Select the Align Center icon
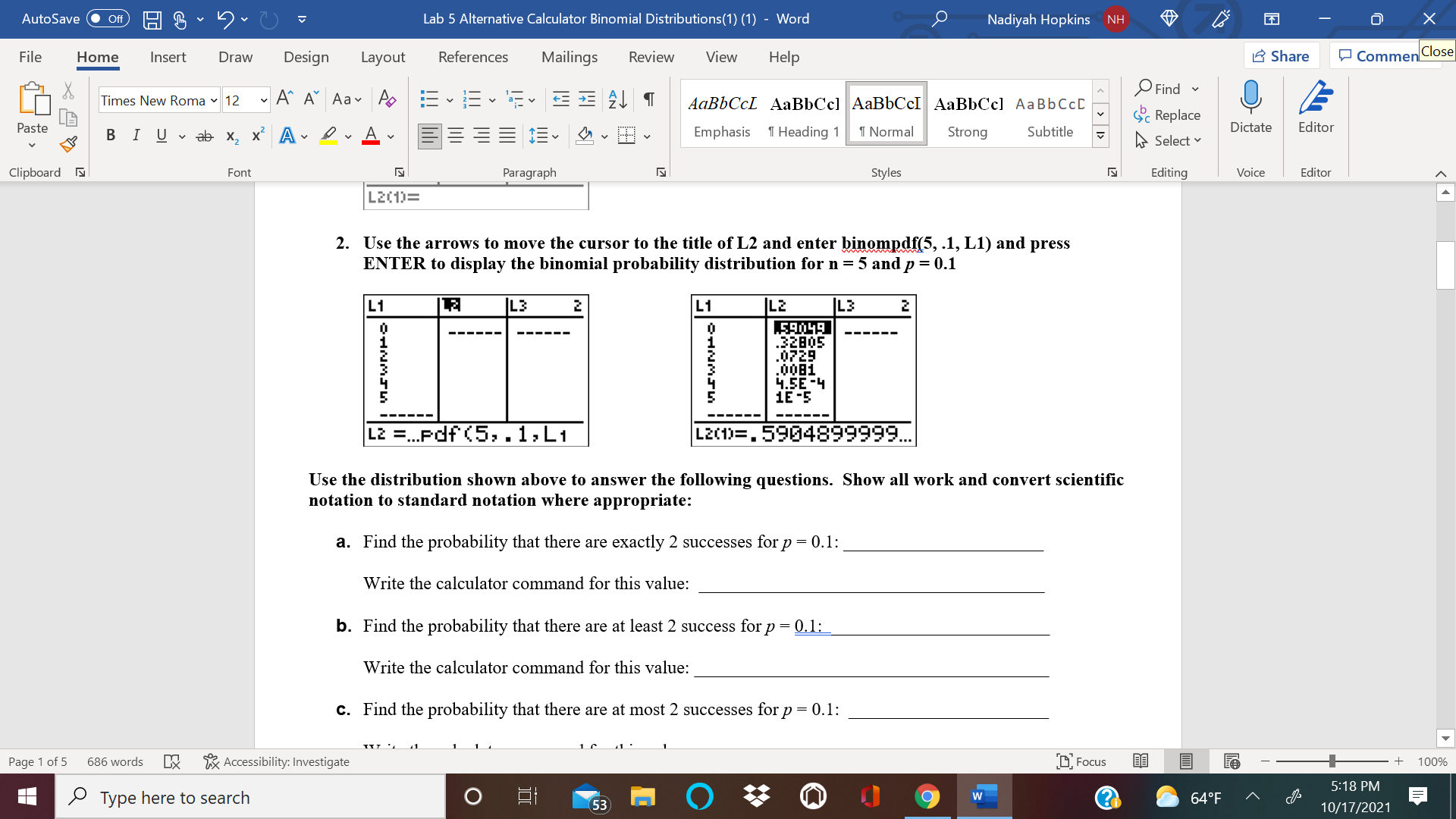1456x819 pixels. (x=456, y=135)
